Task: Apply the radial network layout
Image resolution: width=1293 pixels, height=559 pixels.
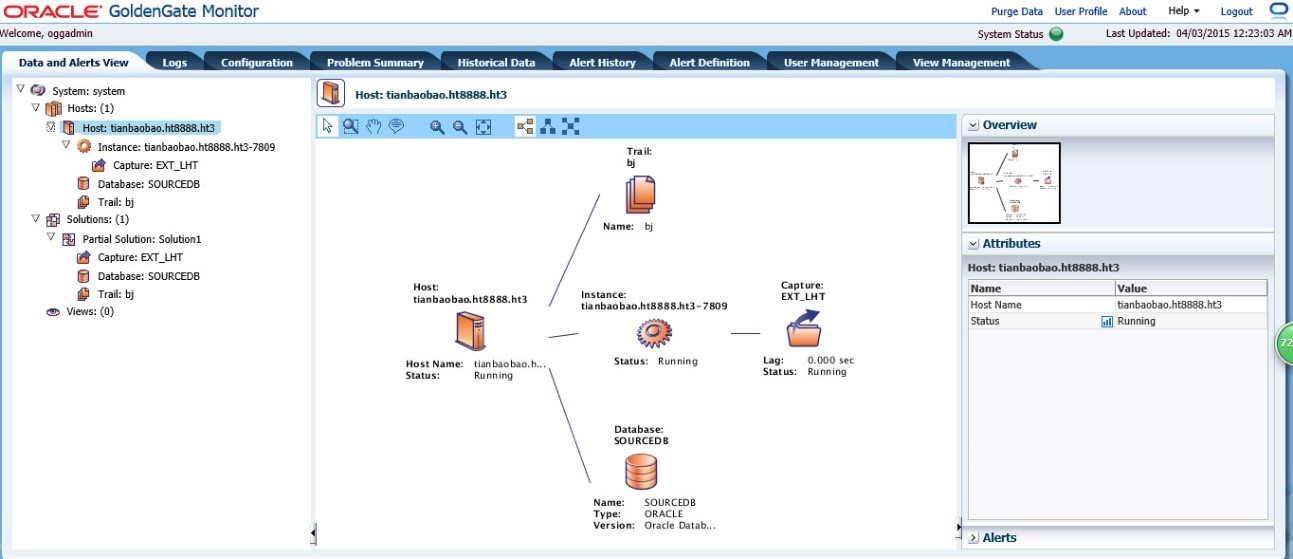Action: coord(571,126)
